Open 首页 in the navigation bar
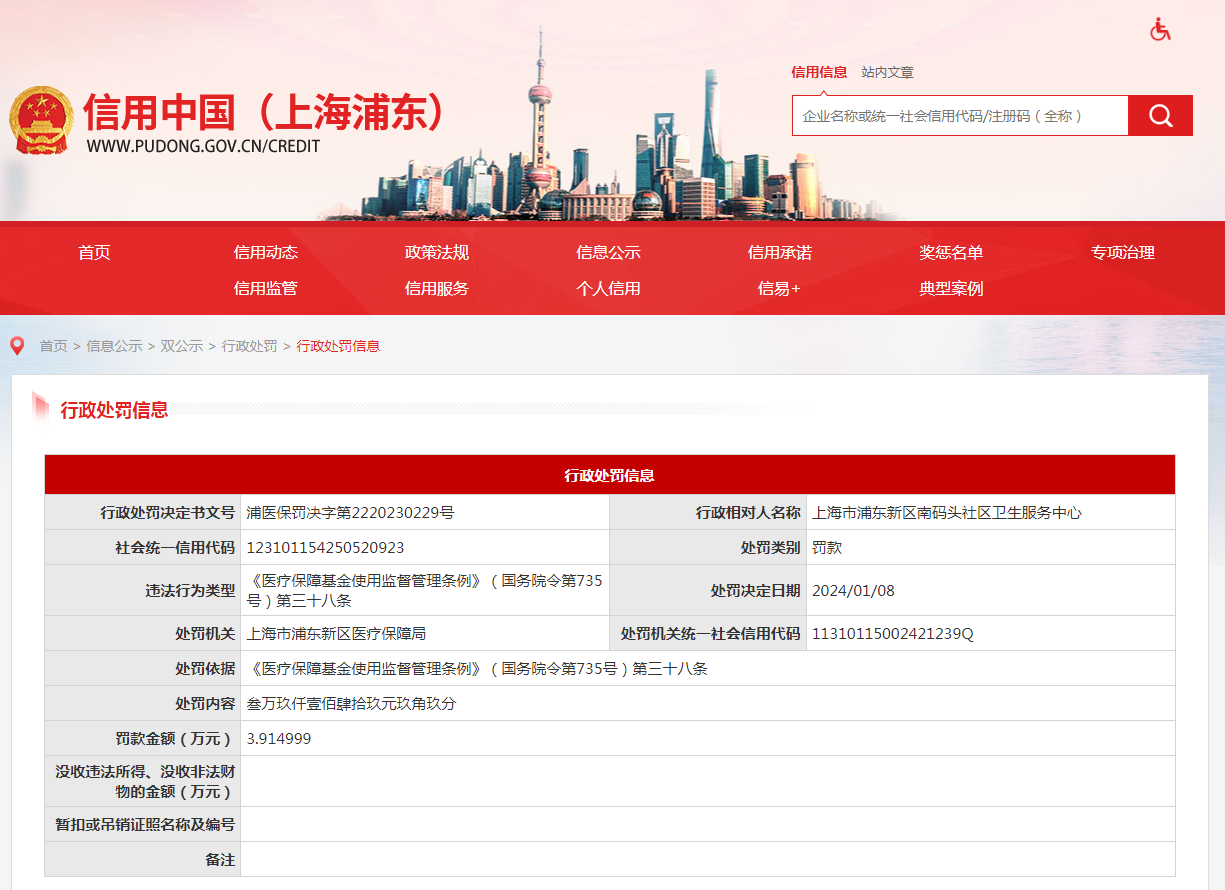The height and width of the screenshot is (890, 1225). pos(94,253)
